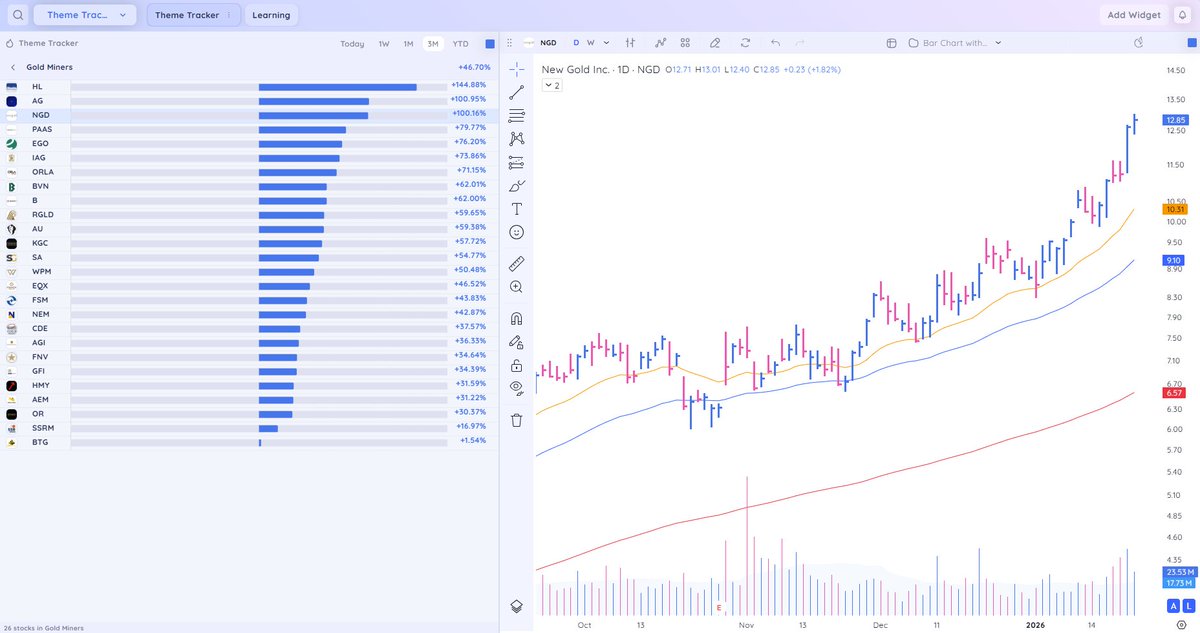Select the D daily timeframe
The height and width of the screenshot is (633, 1200).
[576, 43]
